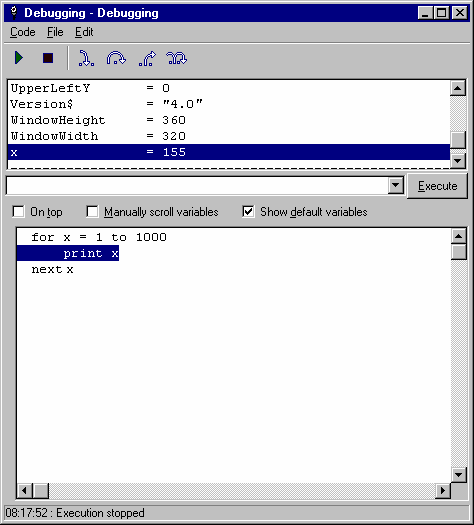This screenshot has height=525, width=474.
Task: Enable the On top checkbox
Action: (18, 212)
